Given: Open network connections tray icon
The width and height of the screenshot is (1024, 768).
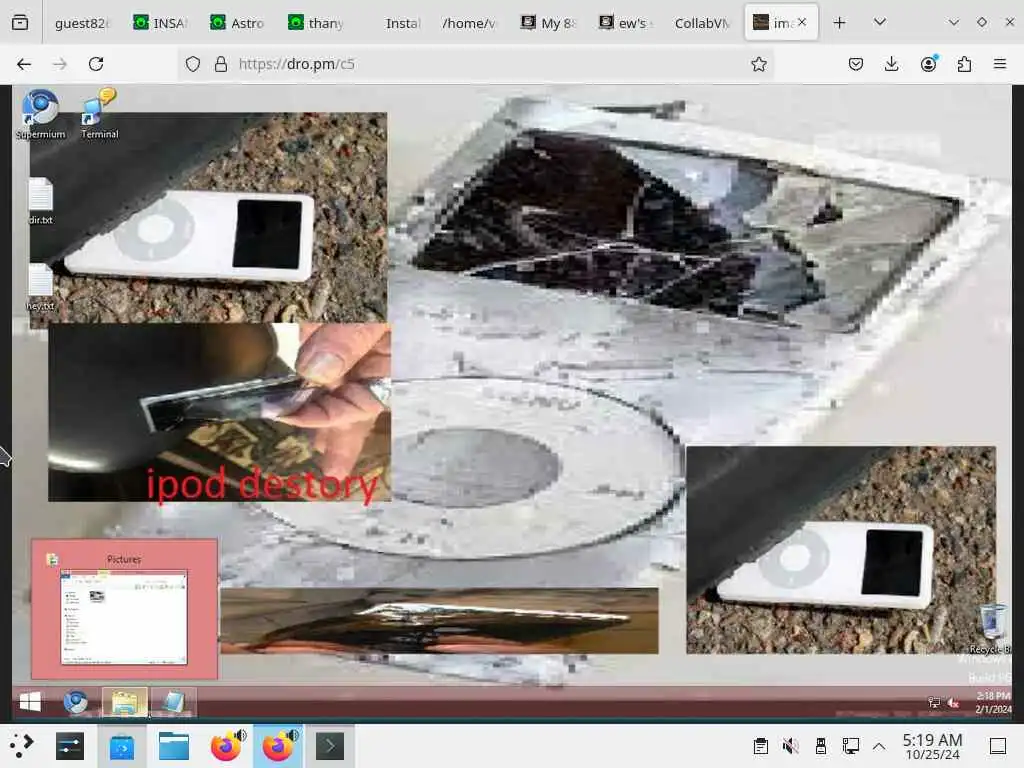Looking at the screenshot, I should click(850, 746).
